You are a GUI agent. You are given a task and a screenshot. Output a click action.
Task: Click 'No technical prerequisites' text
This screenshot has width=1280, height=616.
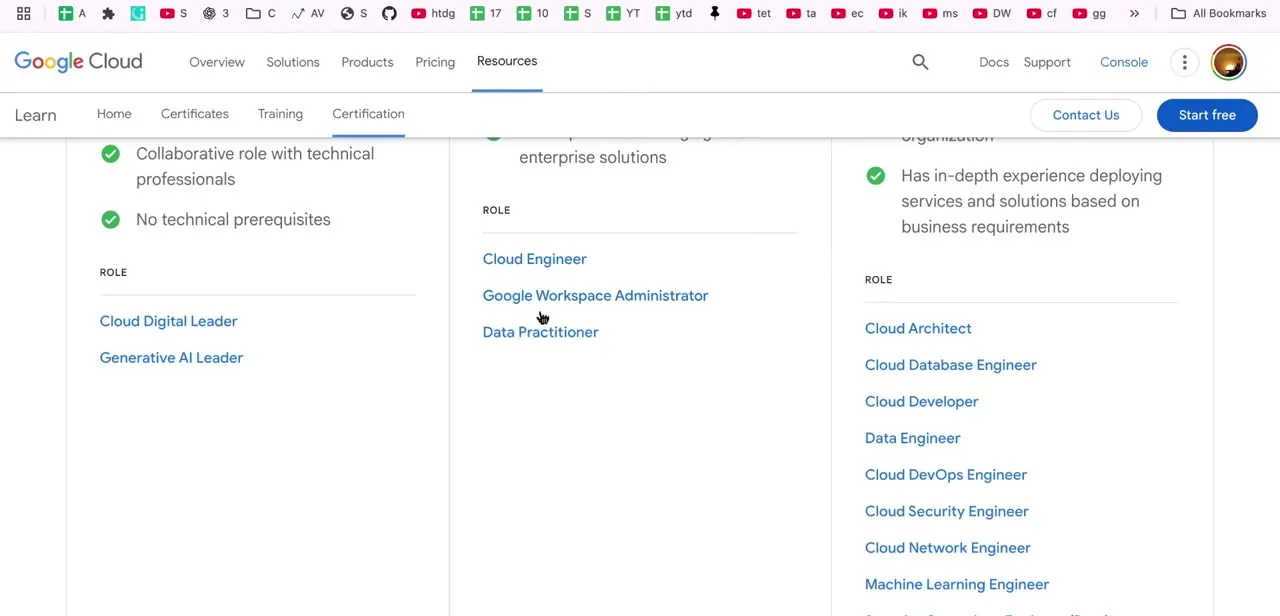233,220
